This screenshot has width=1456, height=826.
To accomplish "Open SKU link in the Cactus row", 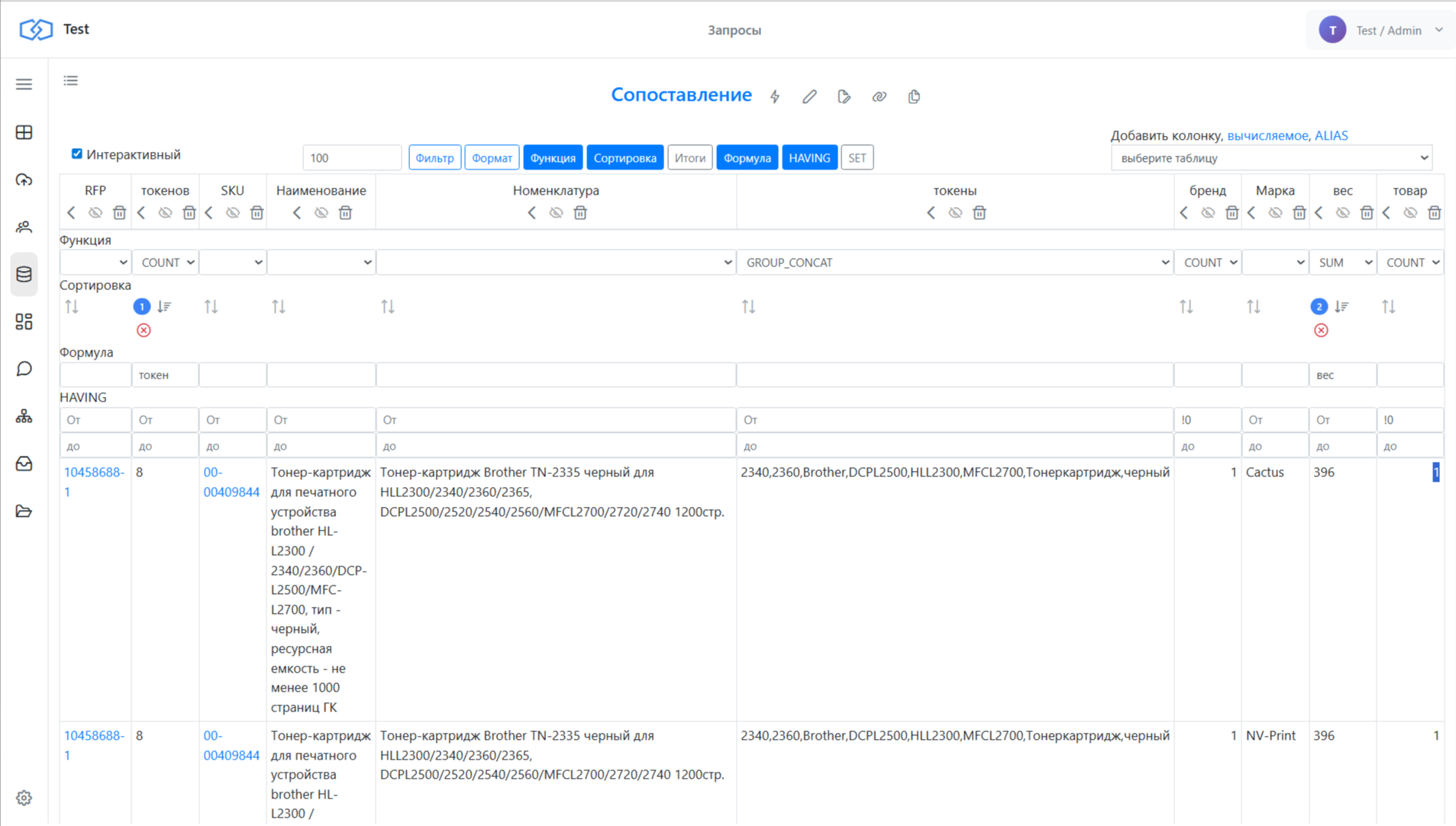I will (231, 482).
